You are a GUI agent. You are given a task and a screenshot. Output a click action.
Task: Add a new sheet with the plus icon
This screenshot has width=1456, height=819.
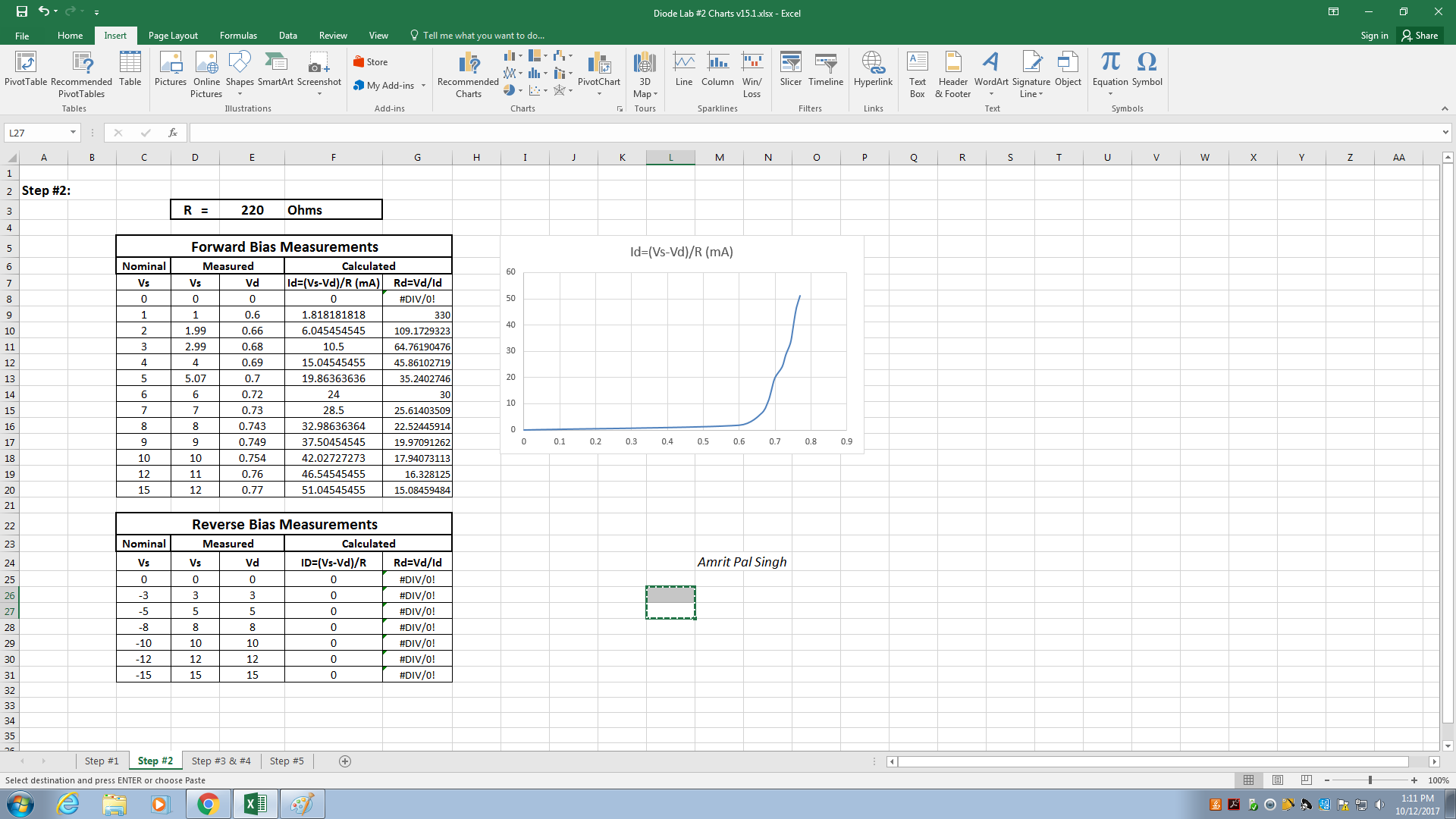(345, 761)
